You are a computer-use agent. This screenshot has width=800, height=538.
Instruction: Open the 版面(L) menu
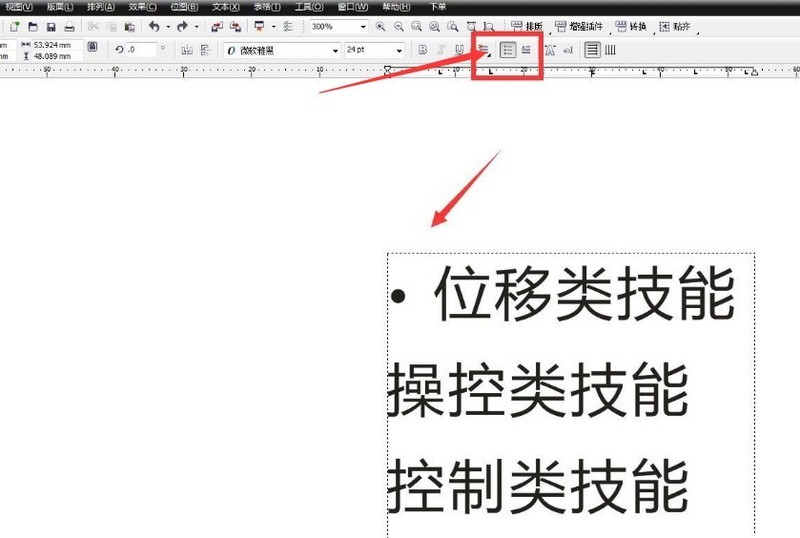pyautogui.click(x=60, y=7)
